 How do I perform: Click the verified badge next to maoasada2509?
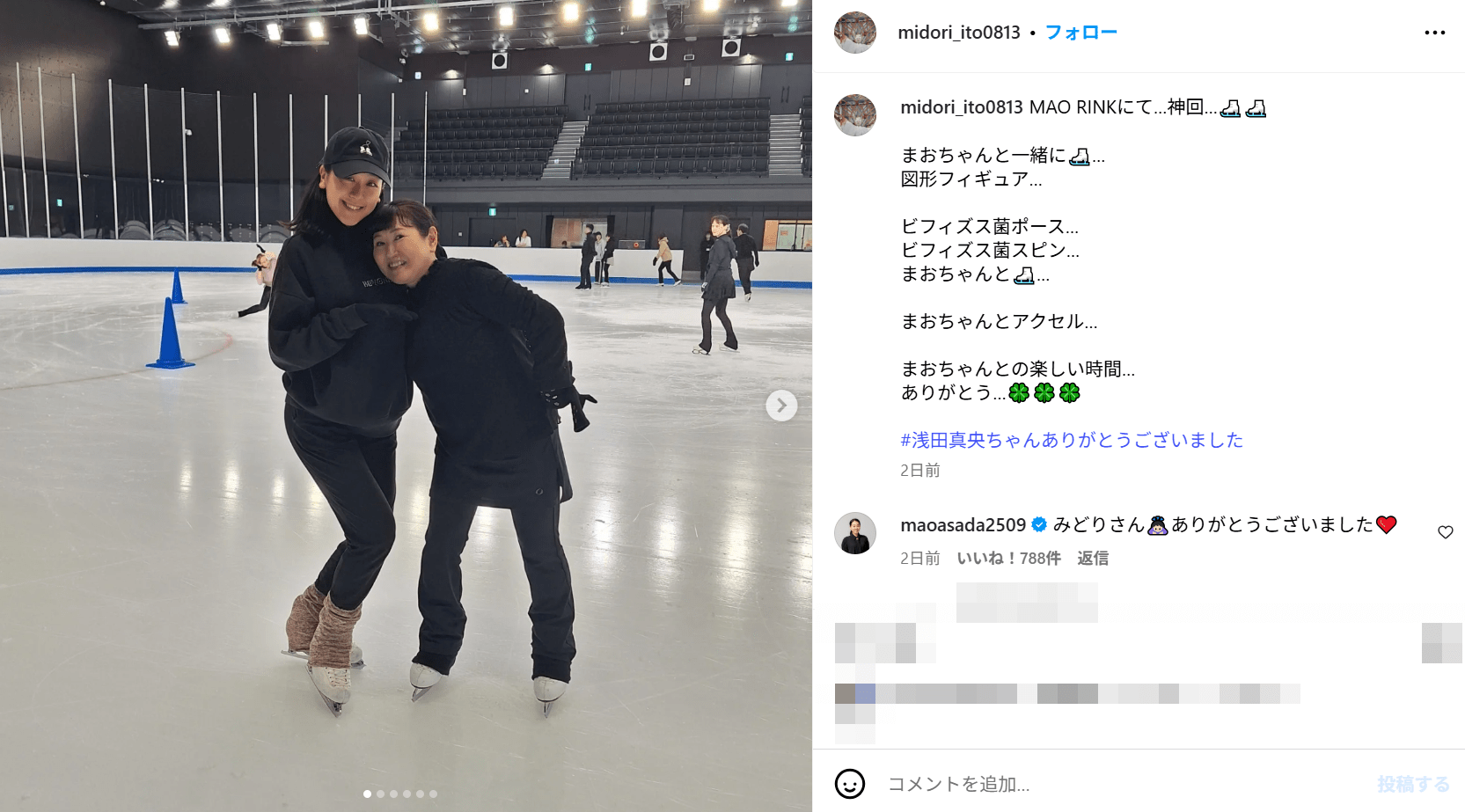click(x=1039, y=525)
